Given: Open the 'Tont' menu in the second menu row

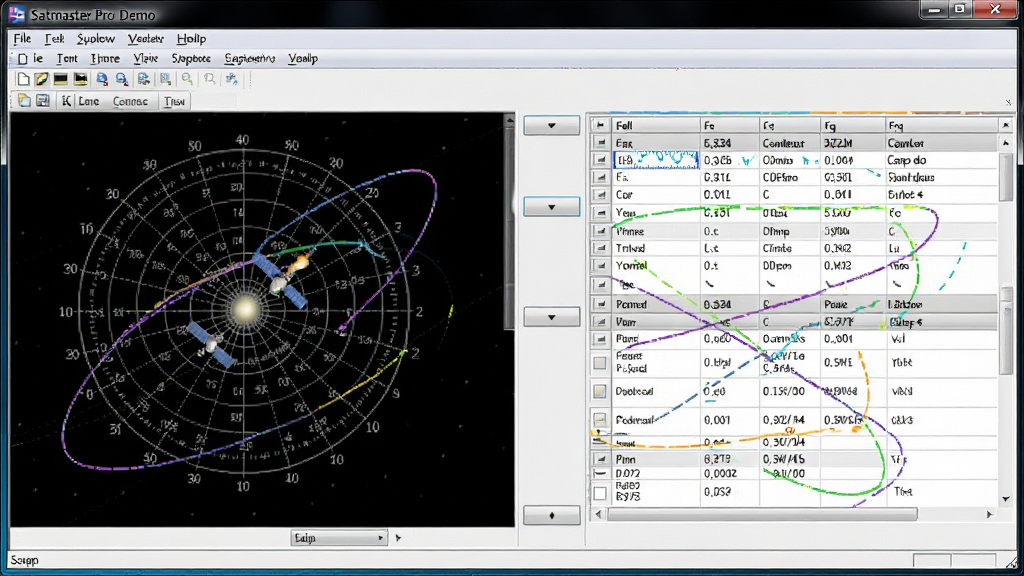Looking at the screenshot, I should point(67,59).
